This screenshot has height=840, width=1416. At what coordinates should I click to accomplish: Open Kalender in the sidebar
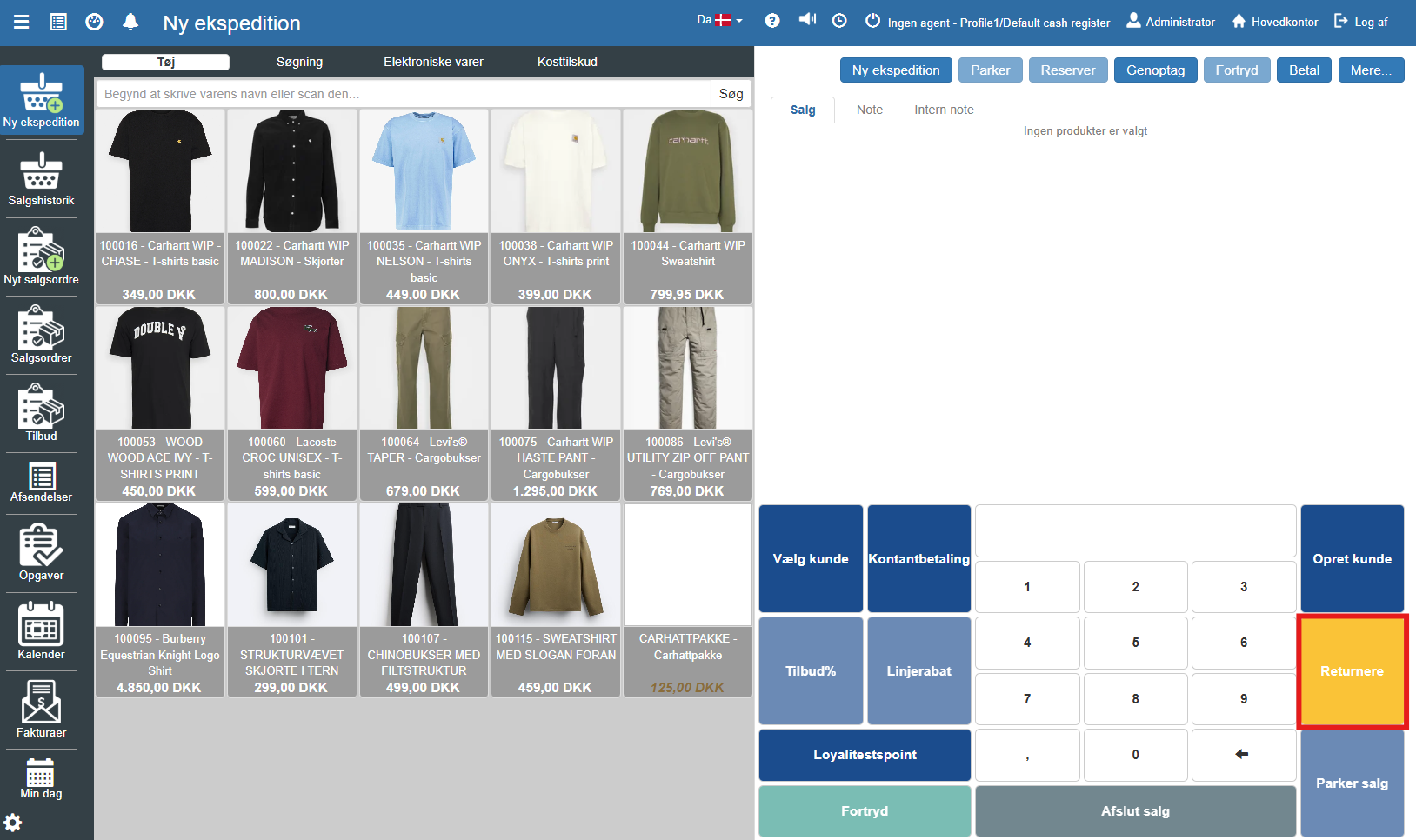pyautogui.click(x=42, y=631)
